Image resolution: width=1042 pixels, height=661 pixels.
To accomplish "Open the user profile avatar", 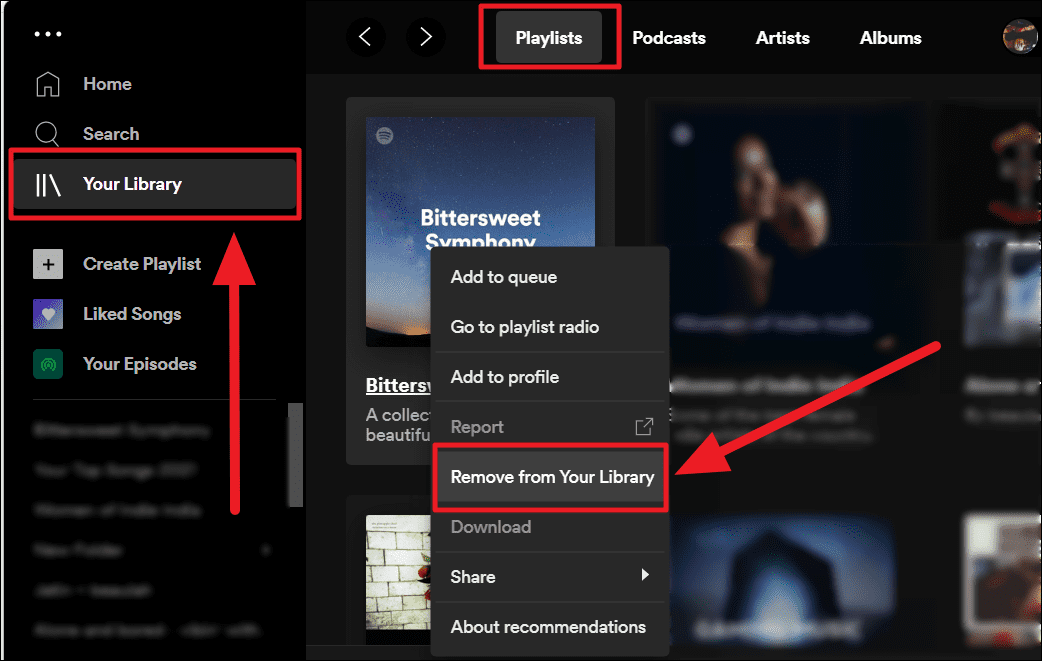I will 1019,37.
